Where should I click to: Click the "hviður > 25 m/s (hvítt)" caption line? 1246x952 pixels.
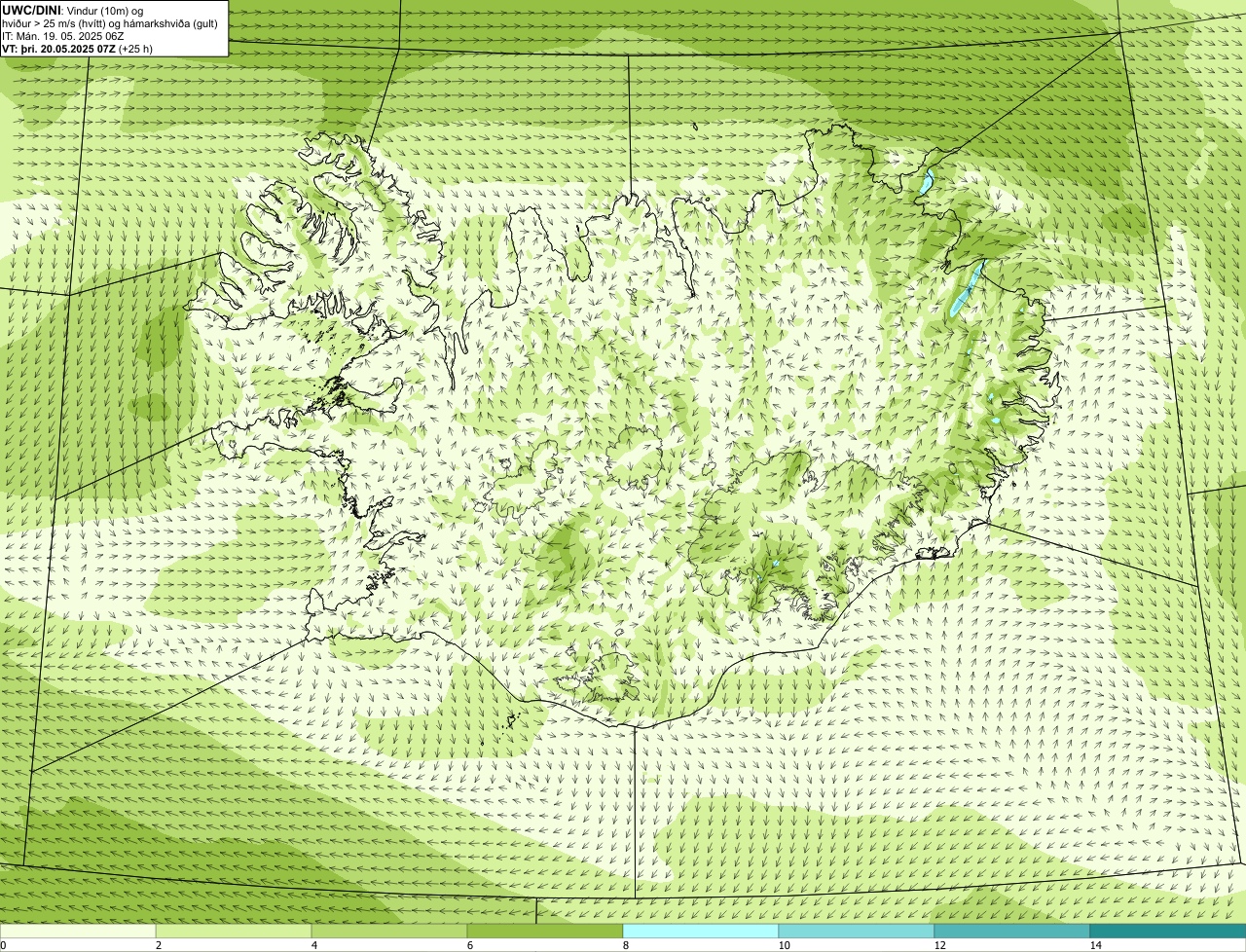point(110,22)
